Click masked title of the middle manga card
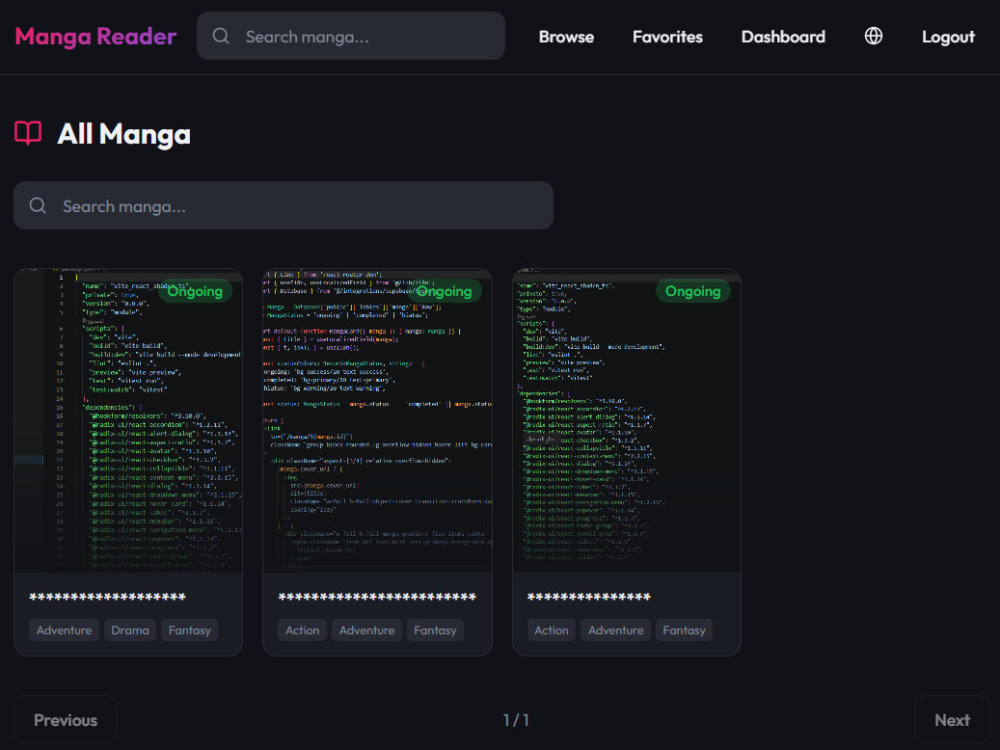Image resolution: width=1000 pixels, height=750 pixels. (x=377, y=598)
